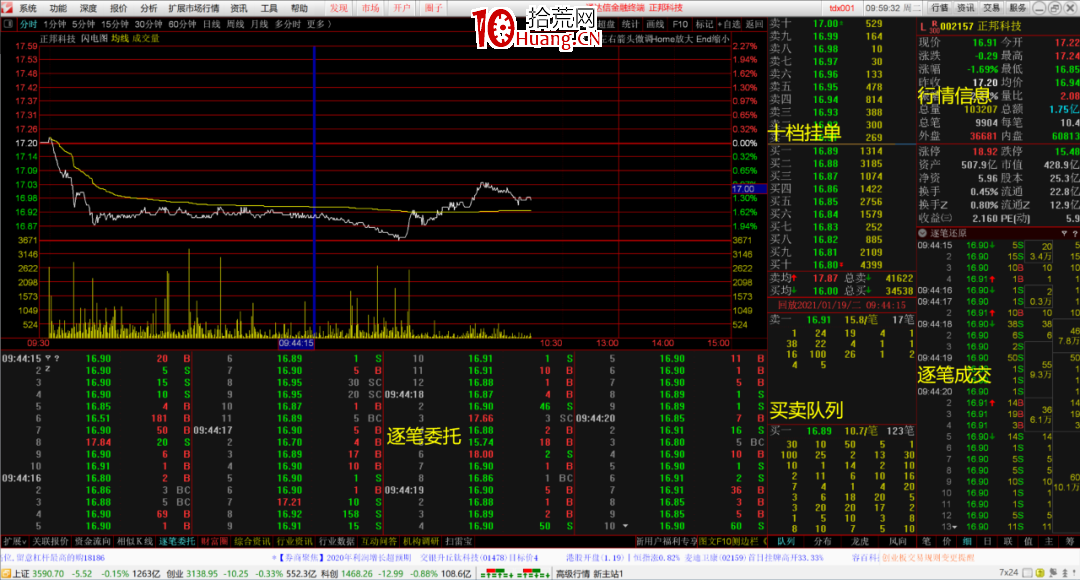Click the TDX app logo icon
1080x580 pixels.
pos(7,8)
